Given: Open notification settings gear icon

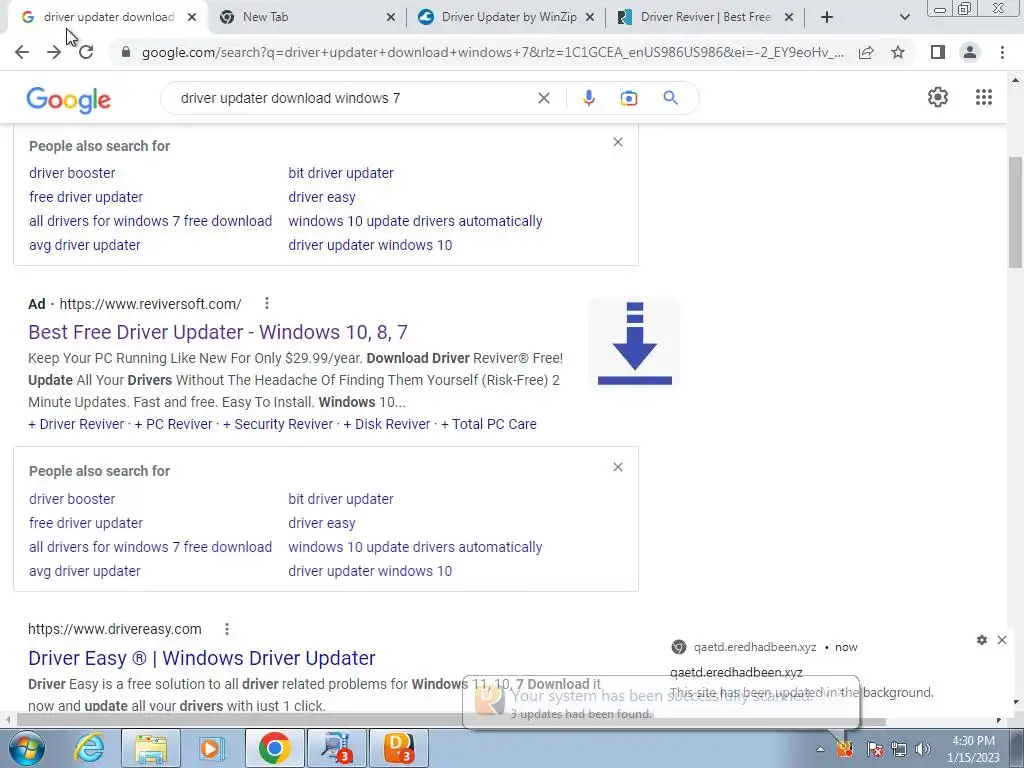Looking at the screenshot, I should tap(982, 640).
